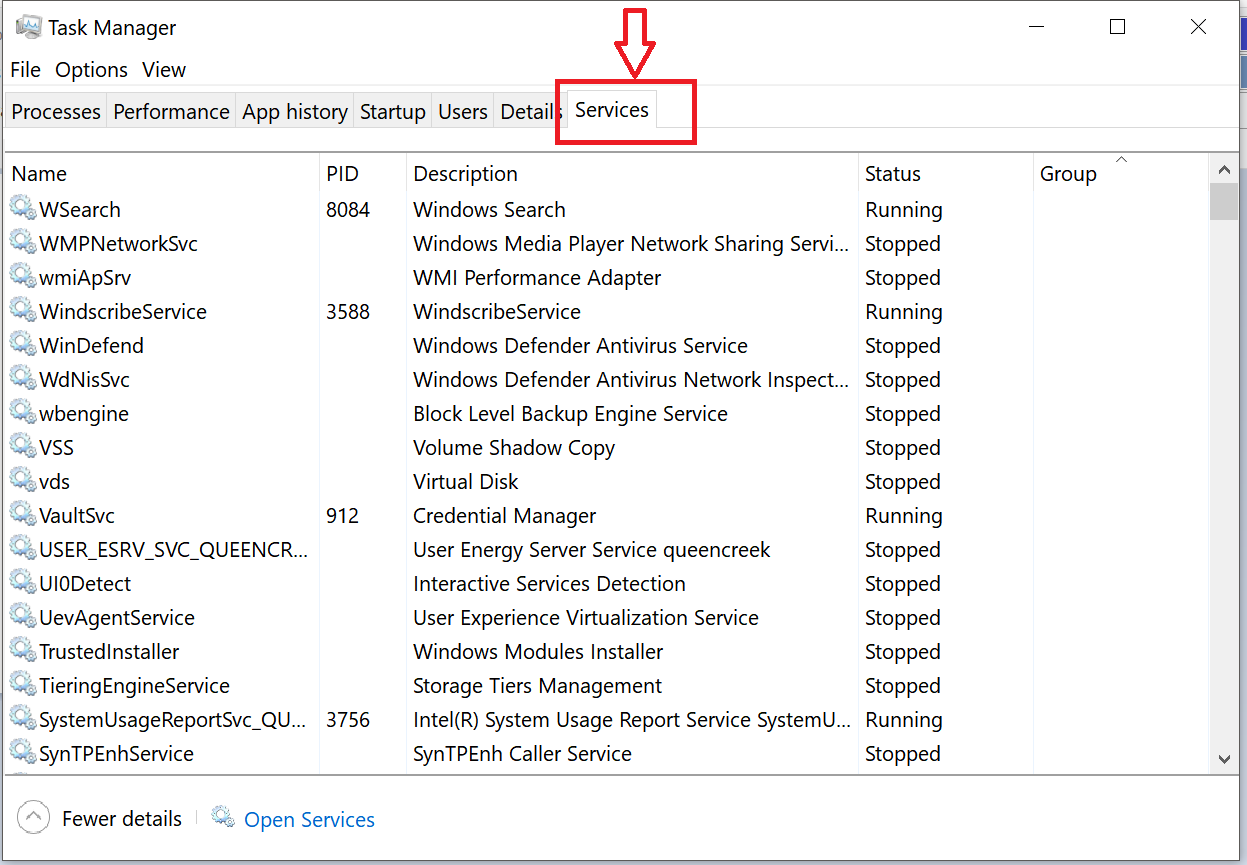
Task: Click the vds service gear icon
Action: click(23, 481)
